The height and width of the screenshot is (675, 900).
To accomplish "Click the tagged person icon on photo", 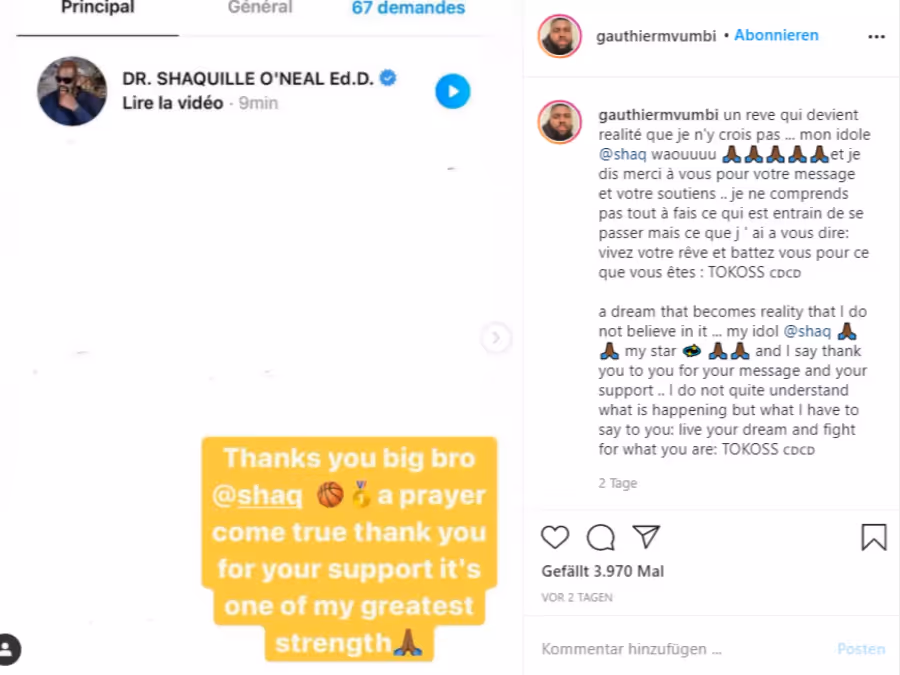I will tap(8, 649).
